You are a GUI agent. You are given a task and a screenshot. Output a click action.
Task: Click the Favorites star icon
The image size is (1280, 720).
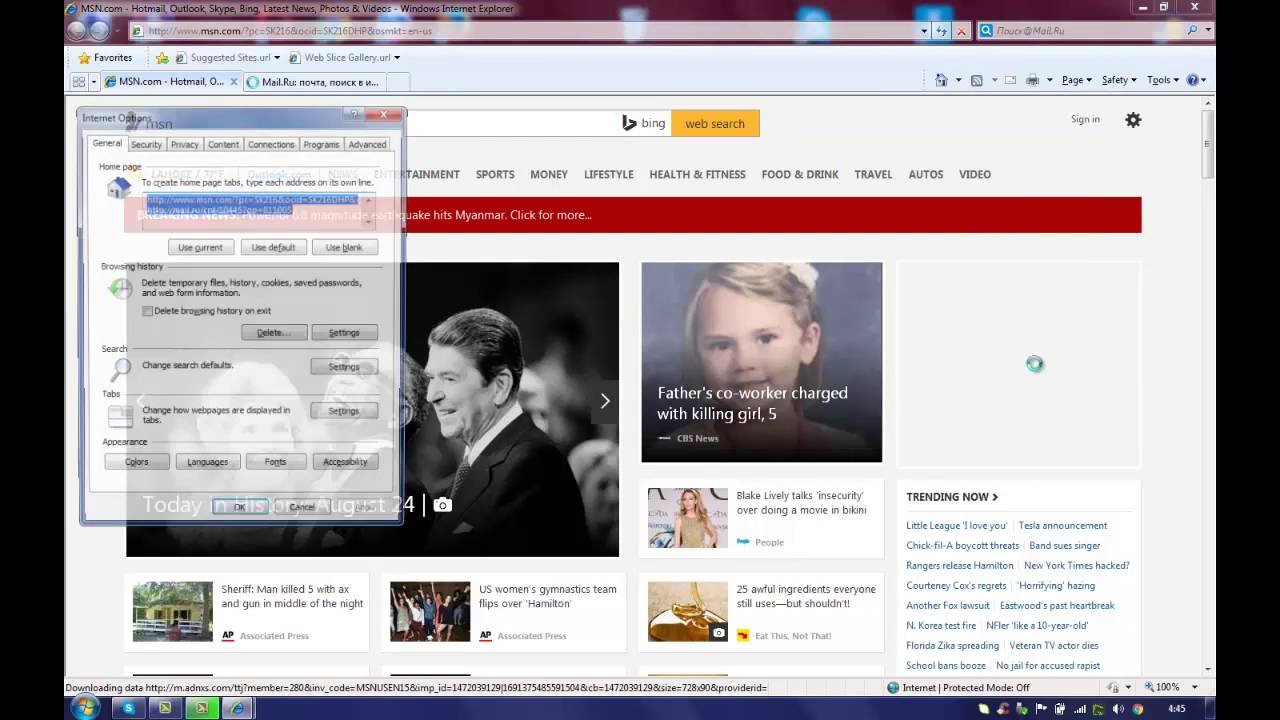pyautogui.click(x=84, y=58)
